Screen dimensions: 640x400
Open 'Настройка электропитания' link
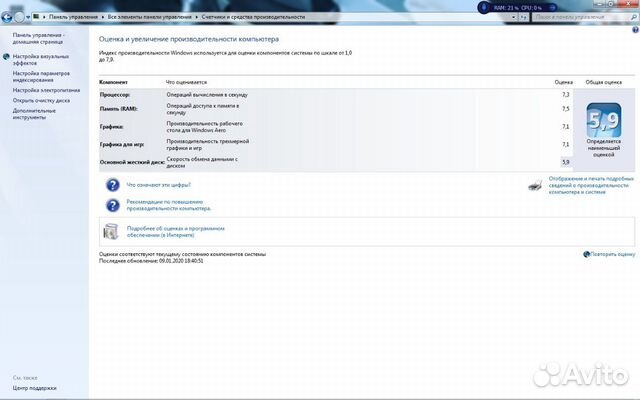click(46, 90)
